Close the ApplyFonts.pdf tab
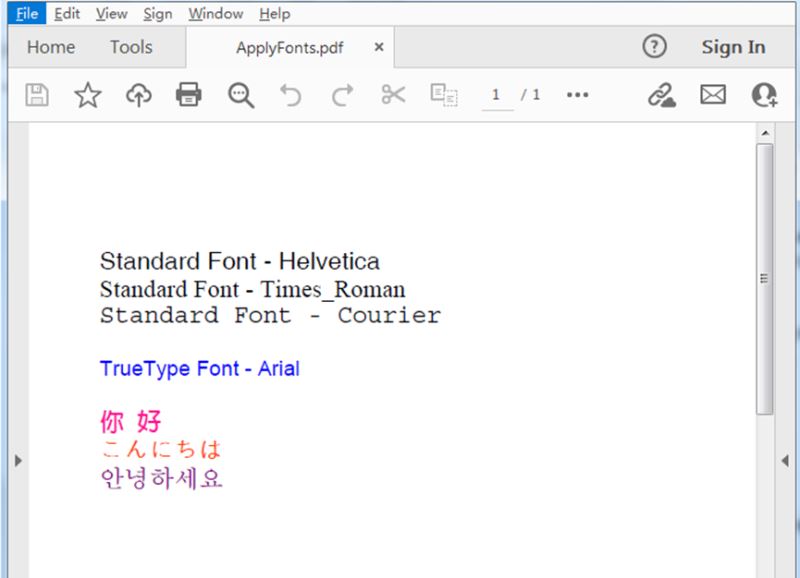Viewport: 800px width, 578px height. tap(379, 47)
